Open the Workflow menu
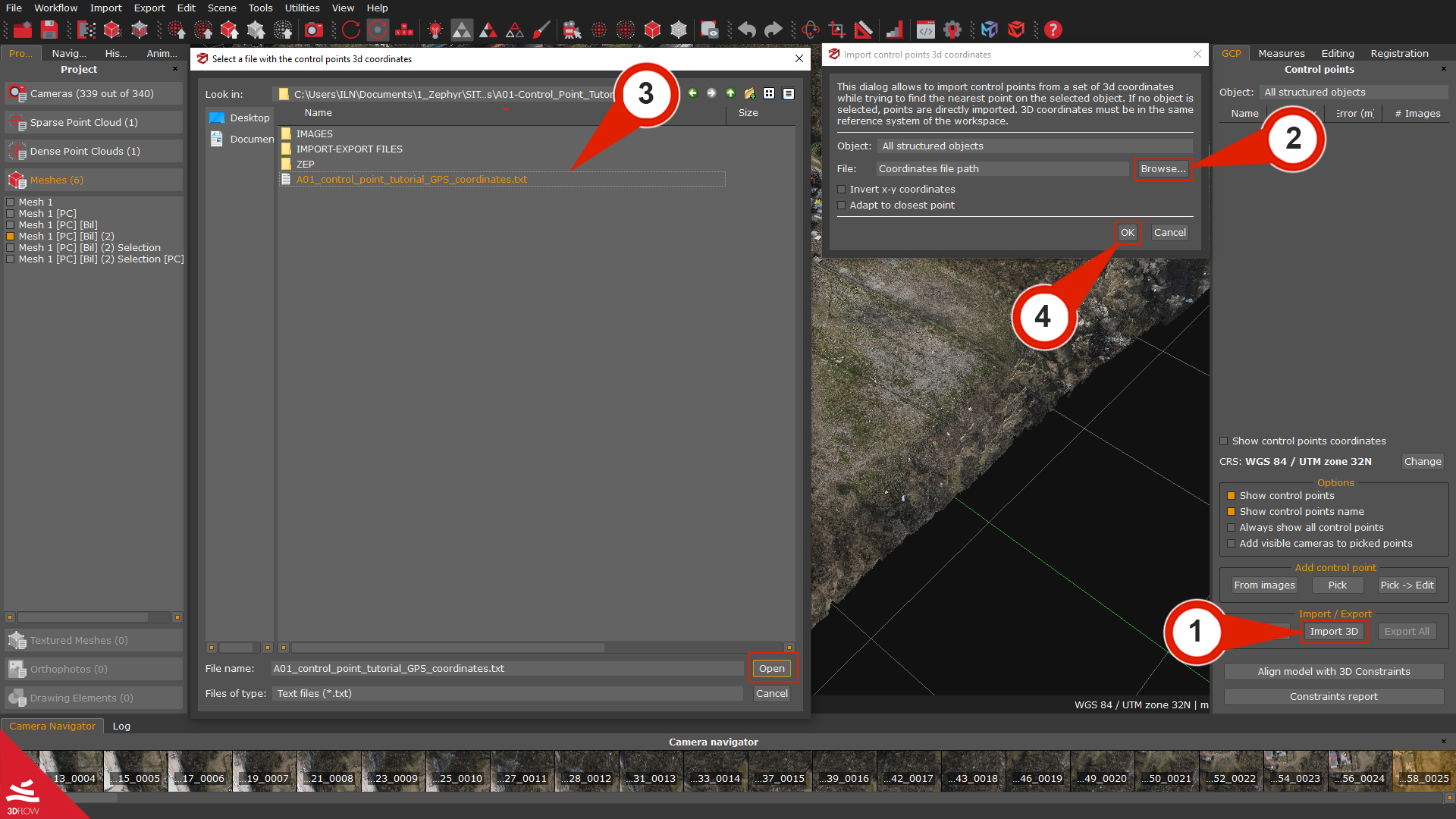The image size is (1456, 819). (55, 8)
